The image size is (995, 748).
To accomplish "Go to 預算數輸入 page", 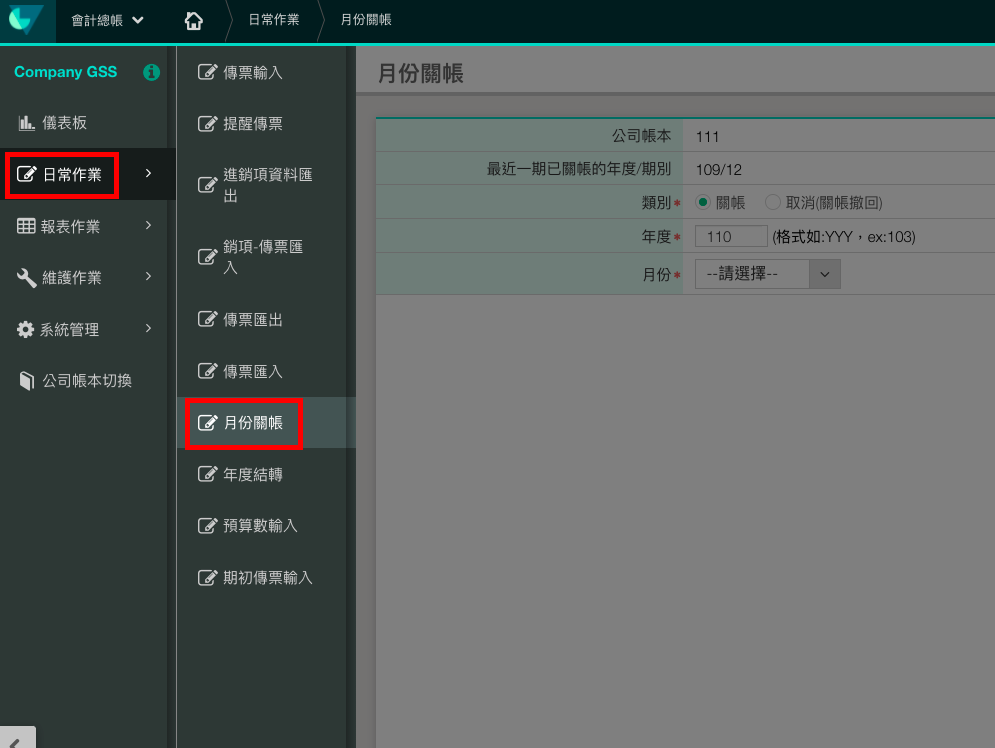I will tap(260, 526).
